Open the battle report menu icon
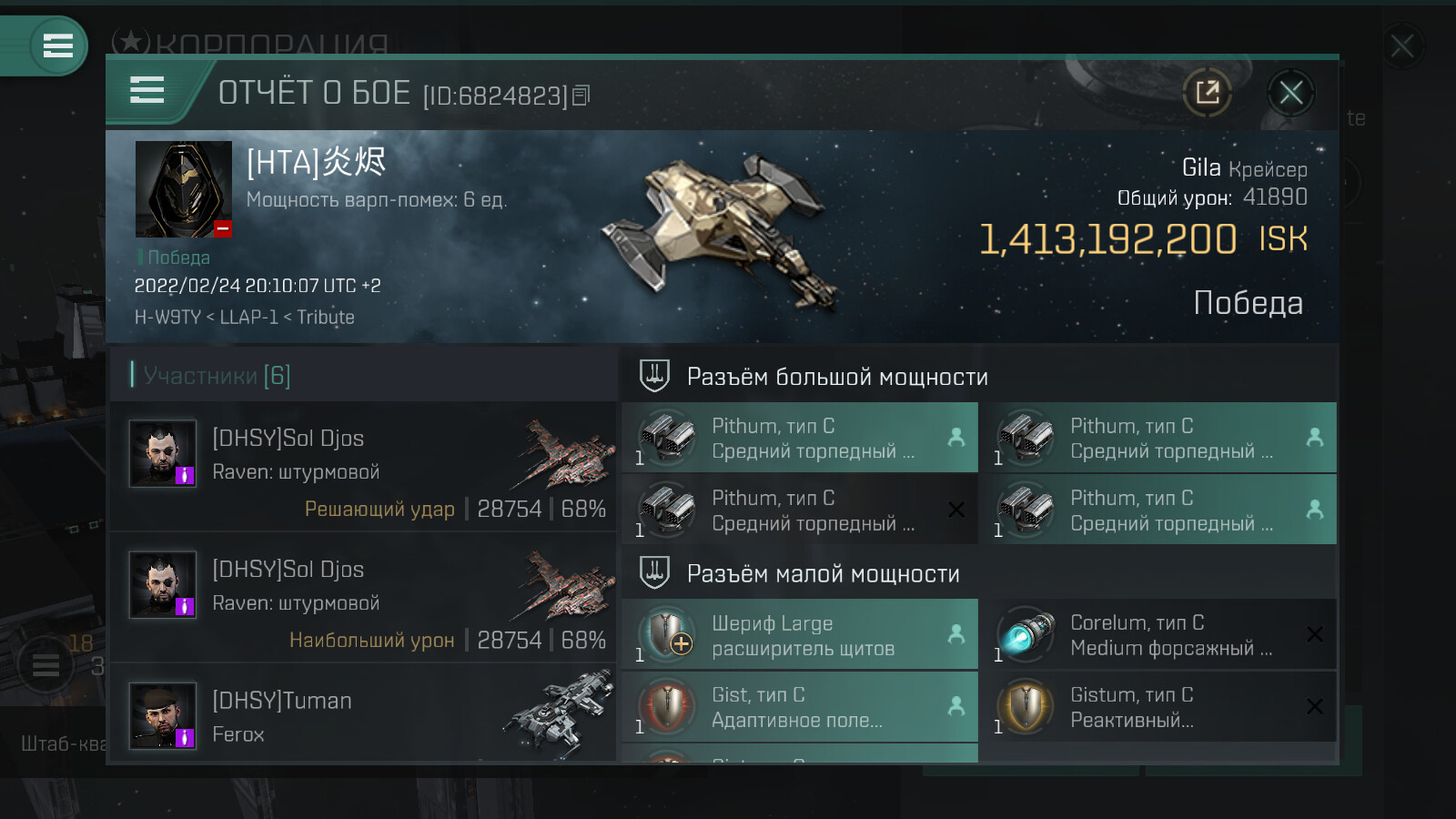 (147, 90)
